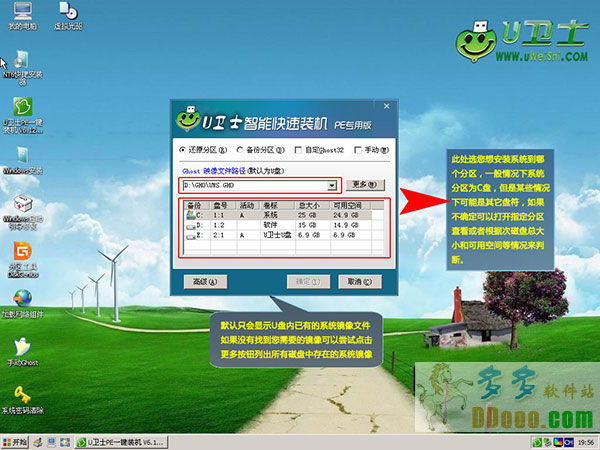Click the 高级 button
The image size is (600, 450).
tap(205, 282)
